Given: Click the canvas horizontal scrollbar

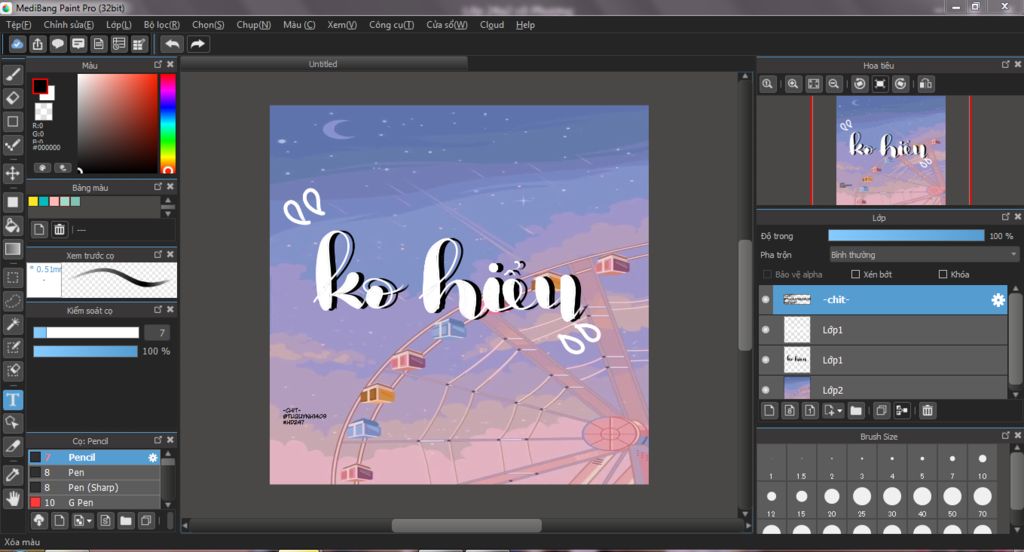Looking at the screenshot, I should point(466,525).
